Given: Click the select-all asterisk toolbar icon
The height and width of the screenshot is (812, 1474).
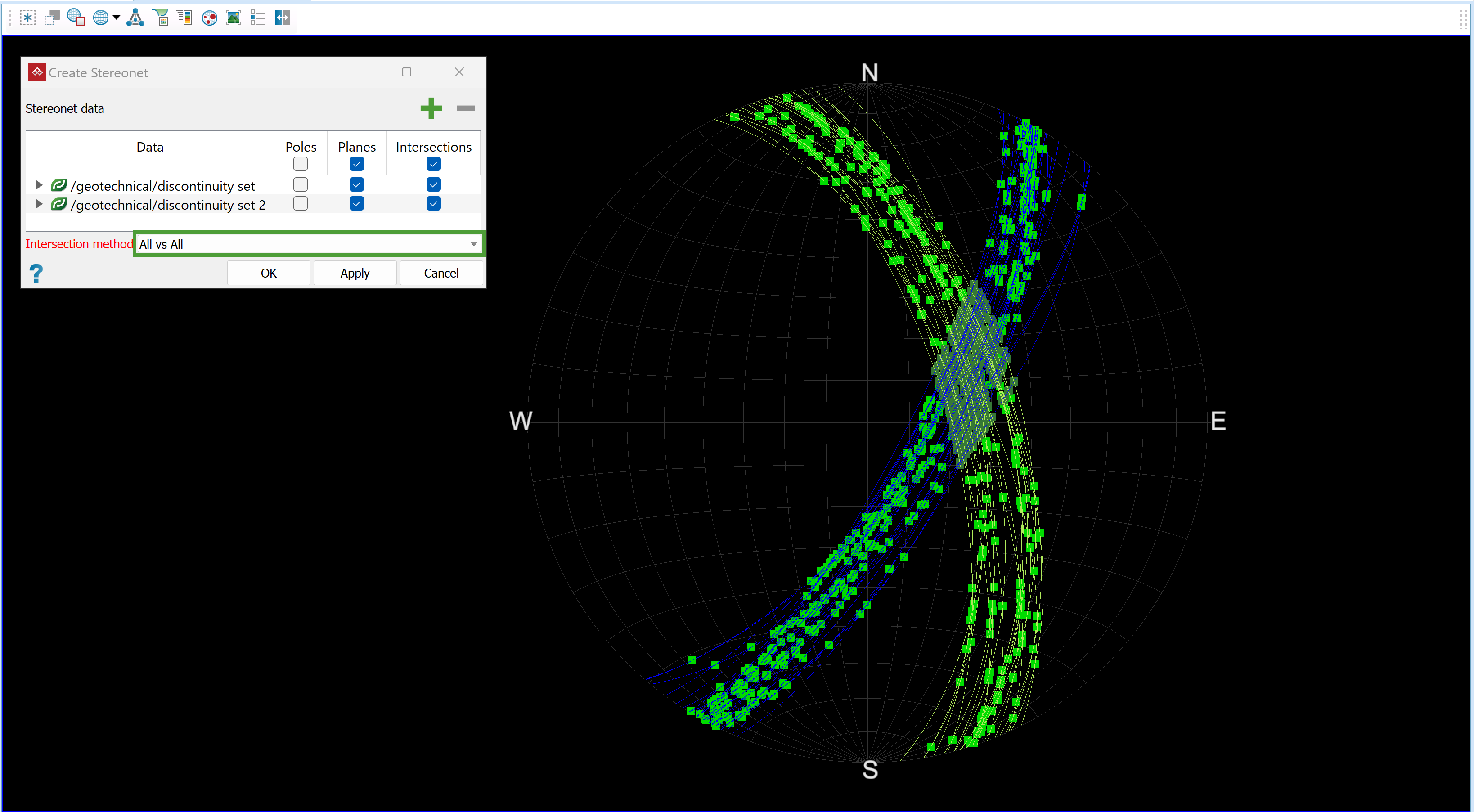Looking at the screenshot, I should (x=27, y=18).
